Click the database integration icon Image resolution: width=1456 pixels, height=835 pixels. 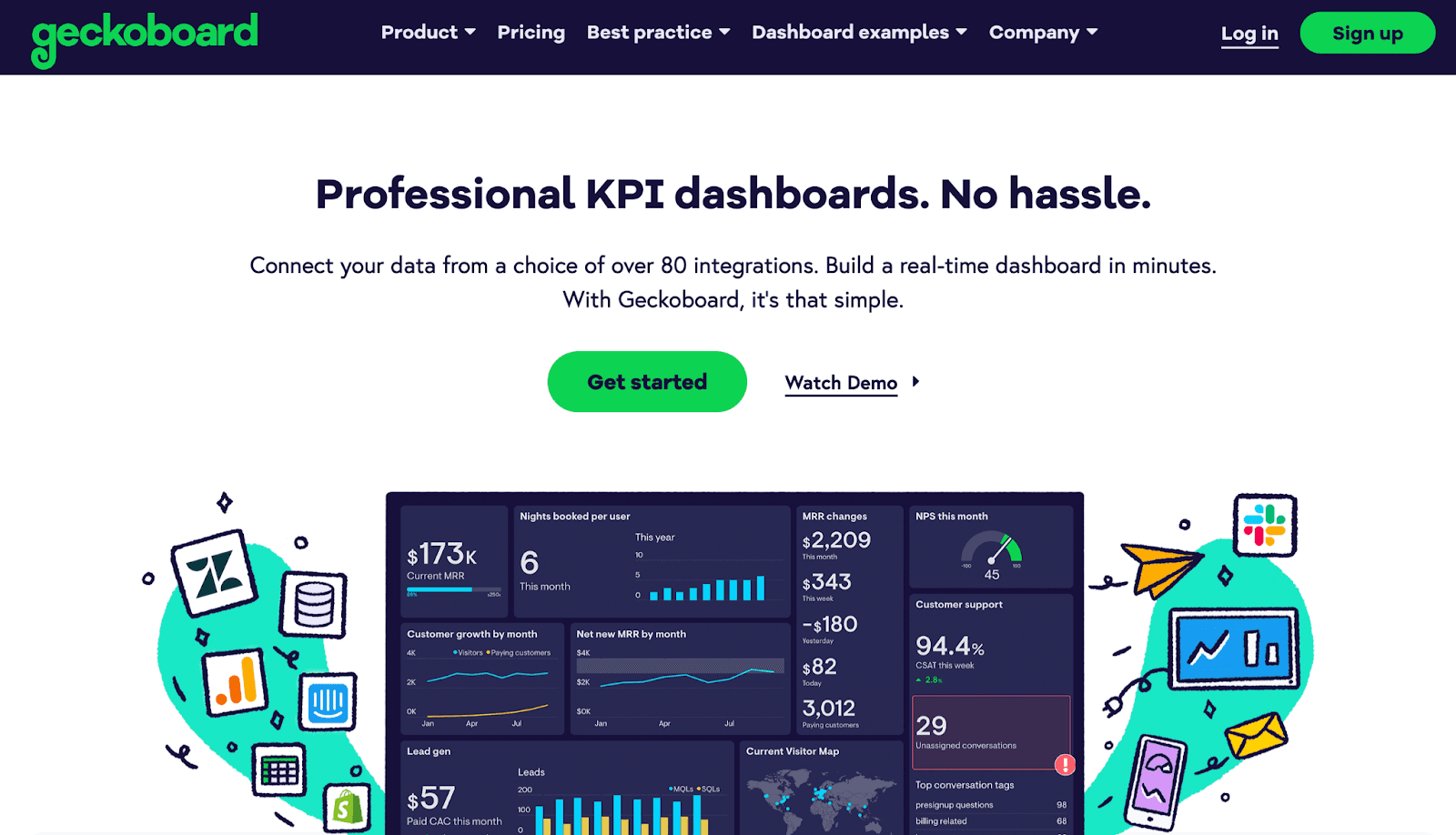point(314,605)
